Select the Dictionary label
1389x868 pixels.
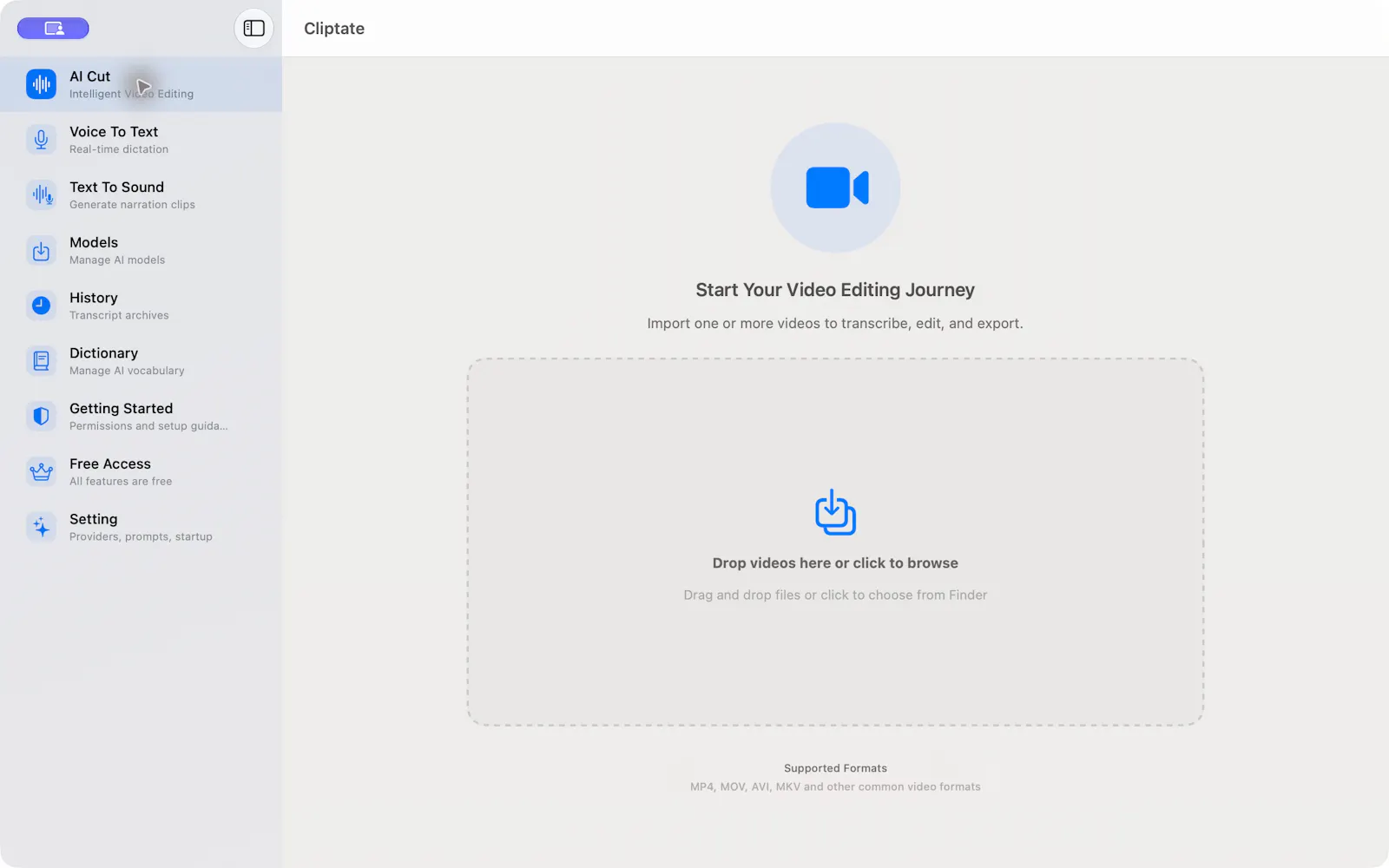[x=103, y=353]
